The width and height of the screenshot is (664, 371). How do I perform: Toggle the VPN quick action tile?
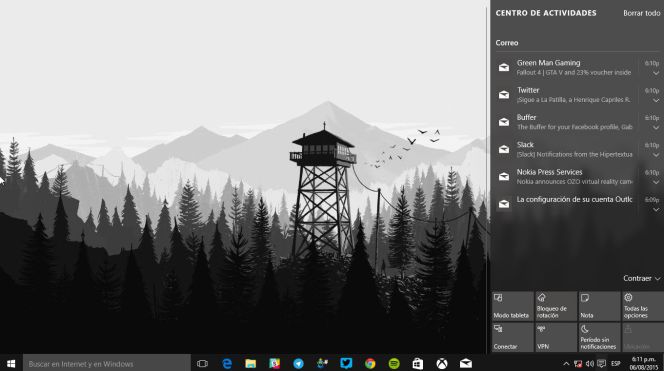556,337
